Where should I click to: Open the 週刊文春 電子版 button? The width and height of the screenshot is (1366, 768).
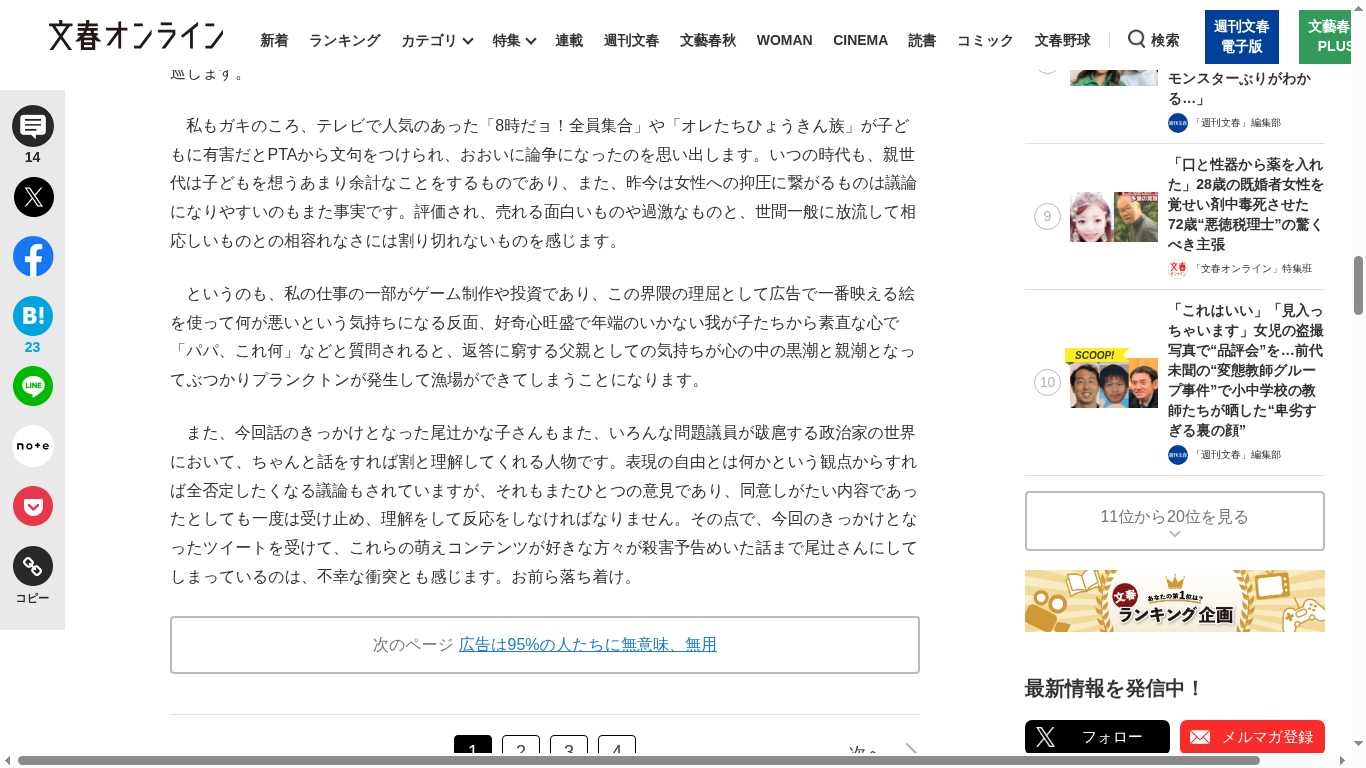click(1241, 37)
